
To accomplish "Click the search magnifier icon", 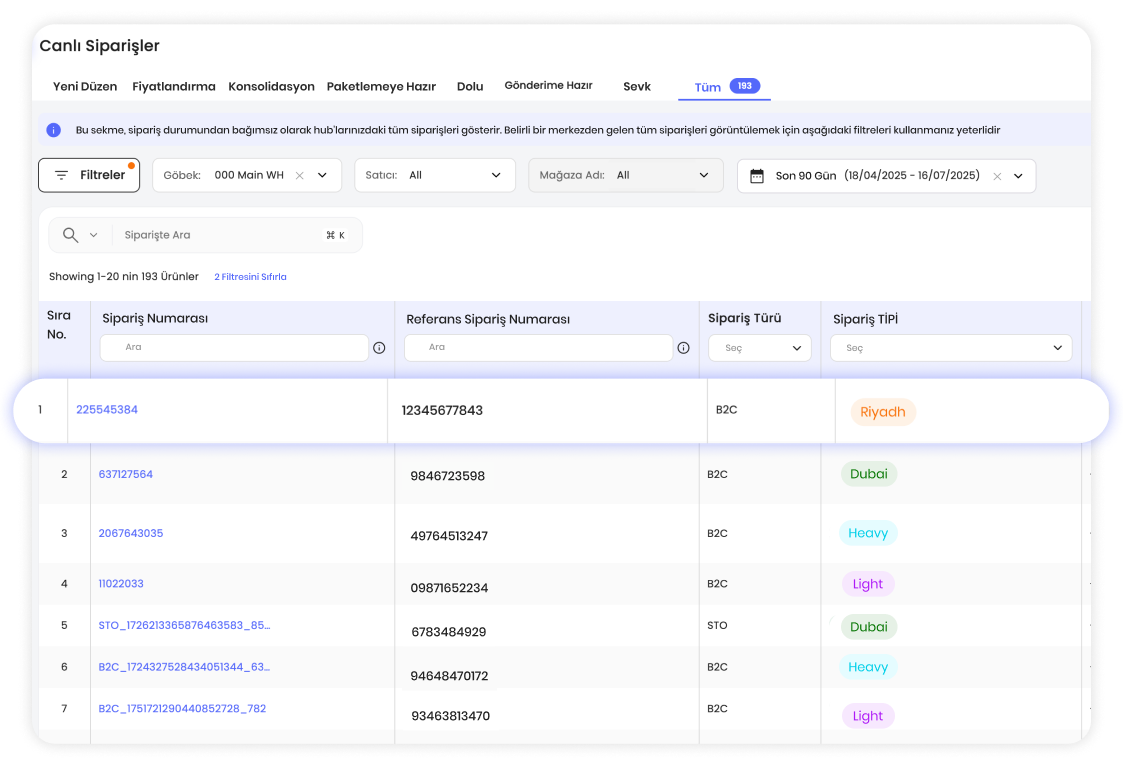I will click(x=70, y=235).
